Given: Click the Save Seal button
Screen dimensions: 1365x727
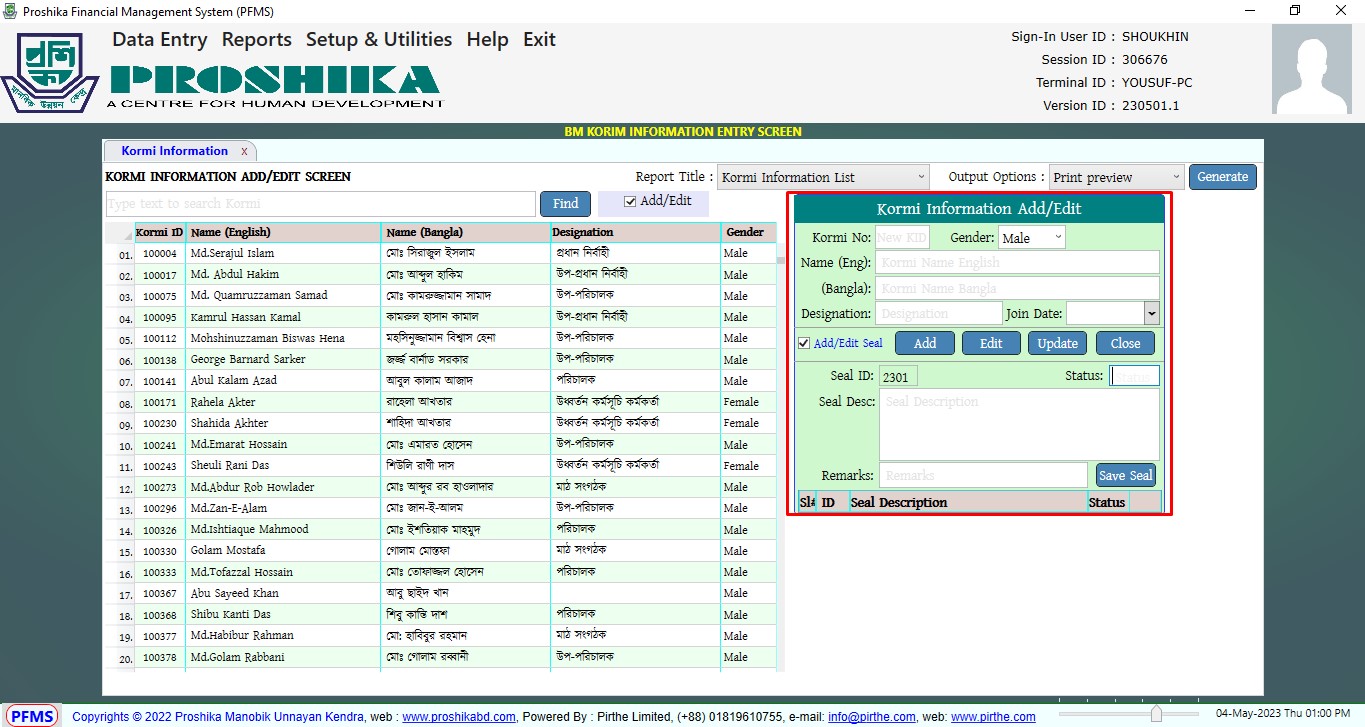Looking at the screenshot, I should [1126, 475].
